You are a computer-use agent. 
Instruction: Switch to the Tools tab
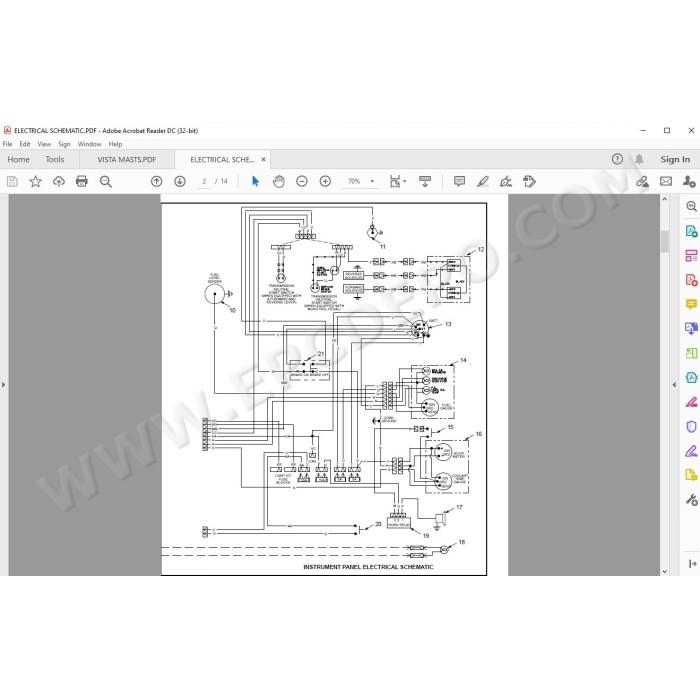click(55, 159)
